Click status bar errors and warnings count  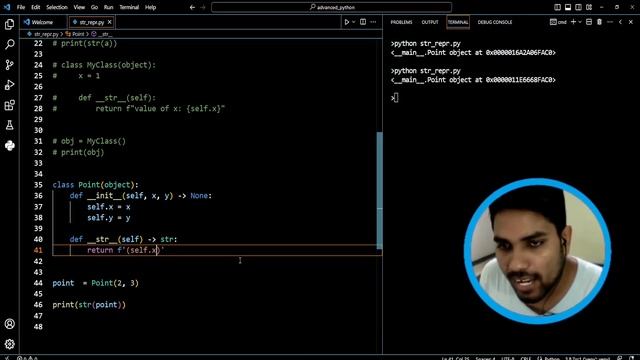click(27, 358)
